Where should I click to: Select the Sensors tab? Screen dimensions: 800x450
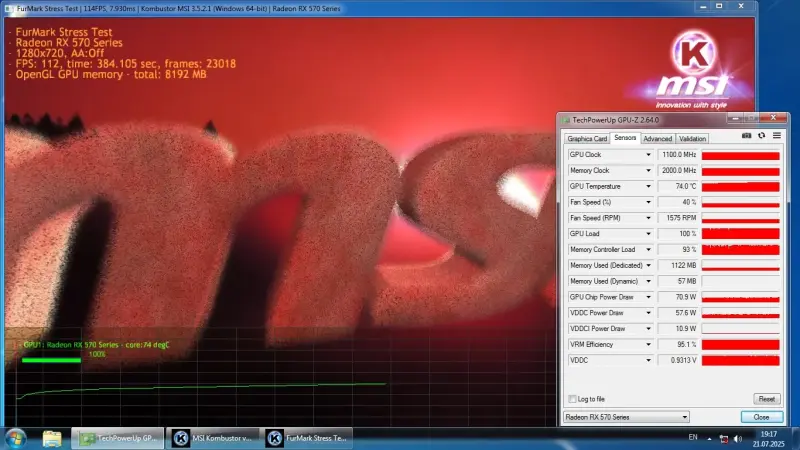point(625,138)
